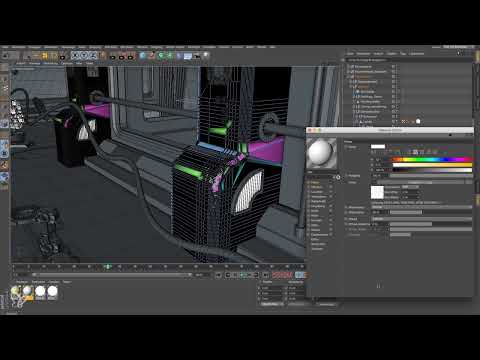This screenshot has width=480, height=360.
Task: Toggle the Diffusion channel checkbox
Action: coord(331,187)
